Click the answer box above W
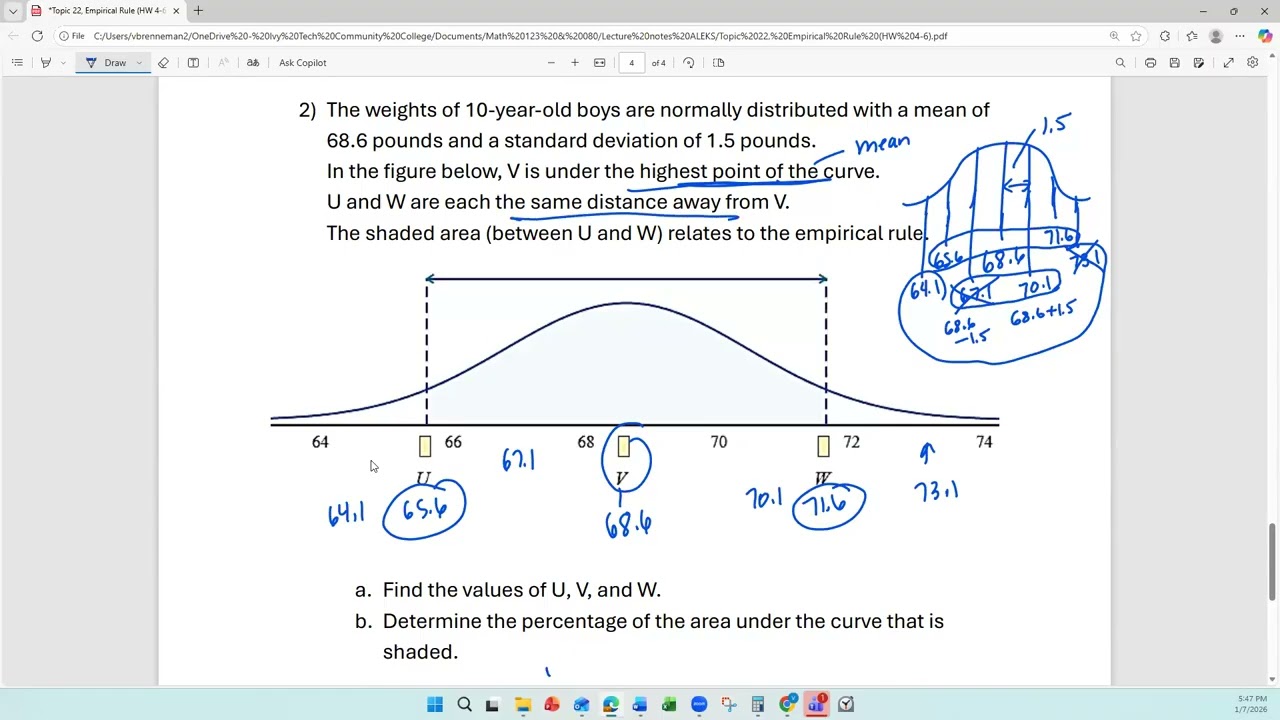Viewport: 1280px width, 720px height. coord(823,446)
